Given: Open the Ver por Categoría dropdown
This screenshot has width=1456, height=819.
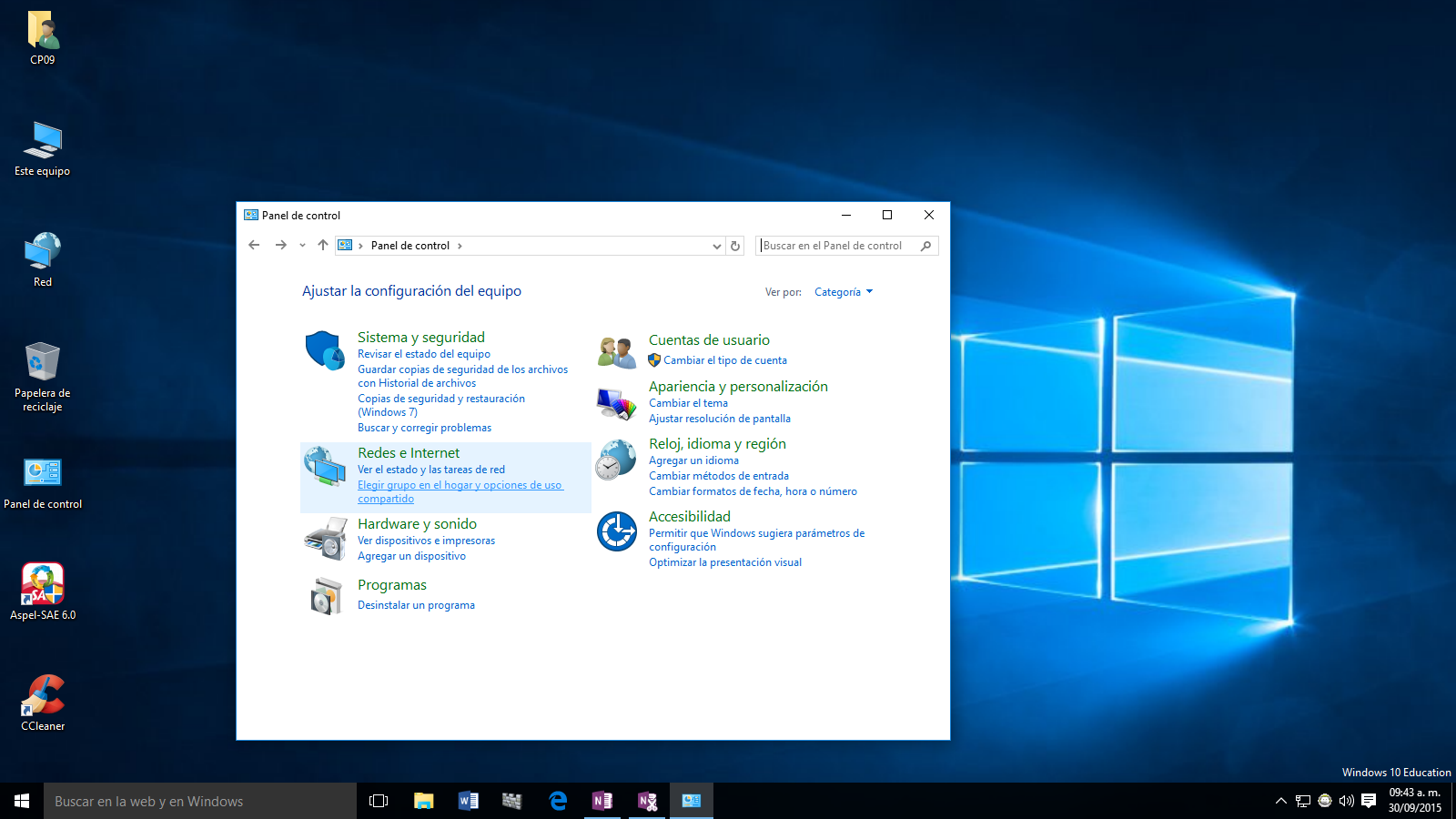Looking at the screenshot, I should 844,292.
